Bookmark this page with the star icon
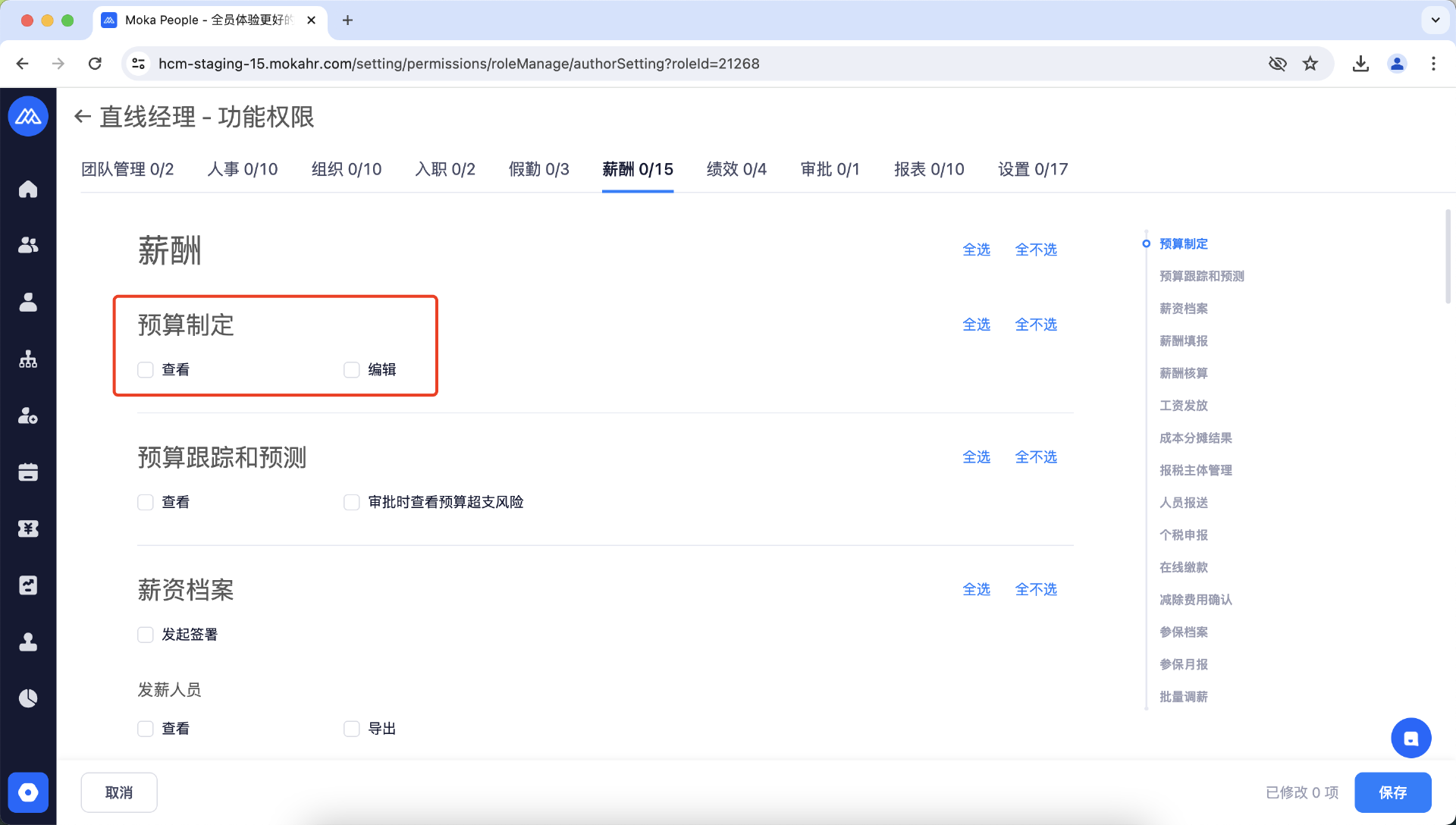Screen dimensions: 1456x825 tap(1310, 64)
